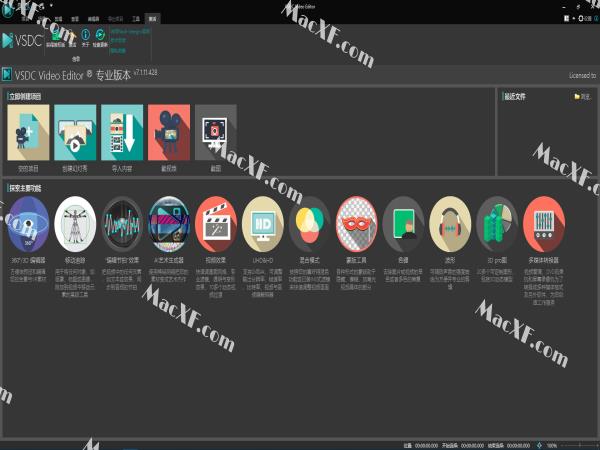The width and height of the screenshot is (600, 450).
Task: Click the help icon beside settings
Action: (597, 18)
